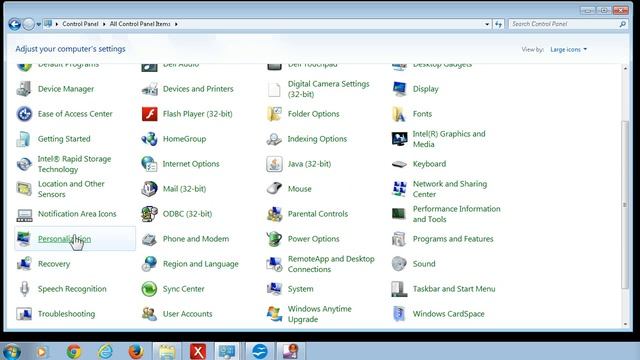Open the Flash Player red icon

coord(149,114)
